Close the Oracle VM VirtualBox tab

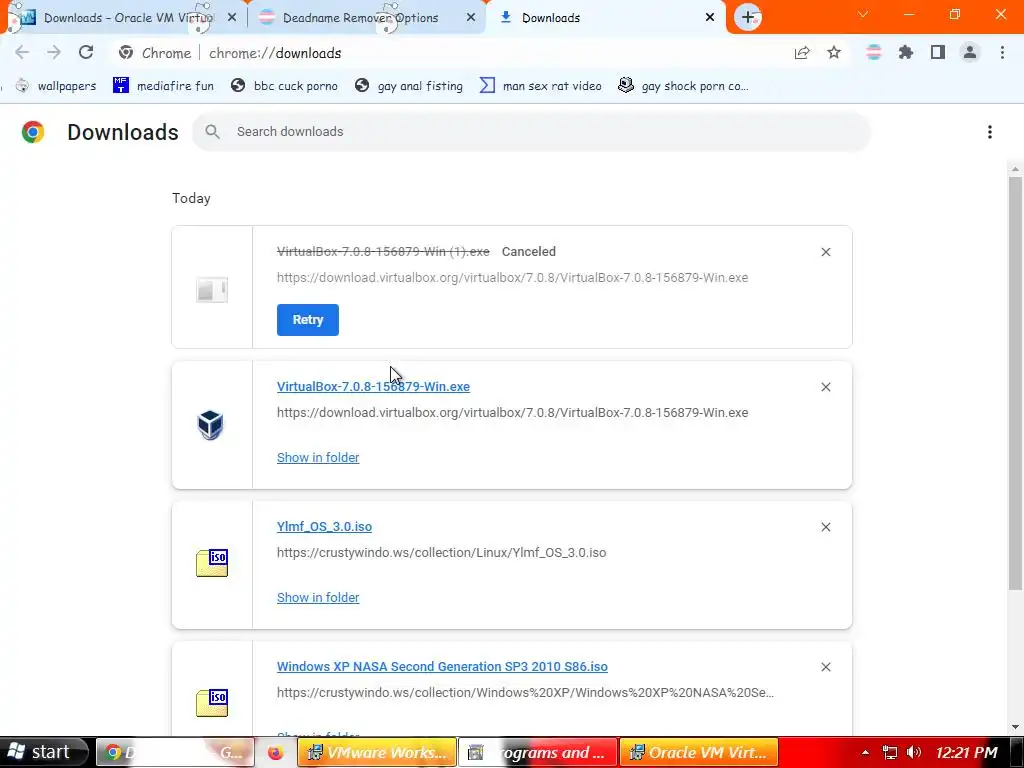(x=232, y=18)
